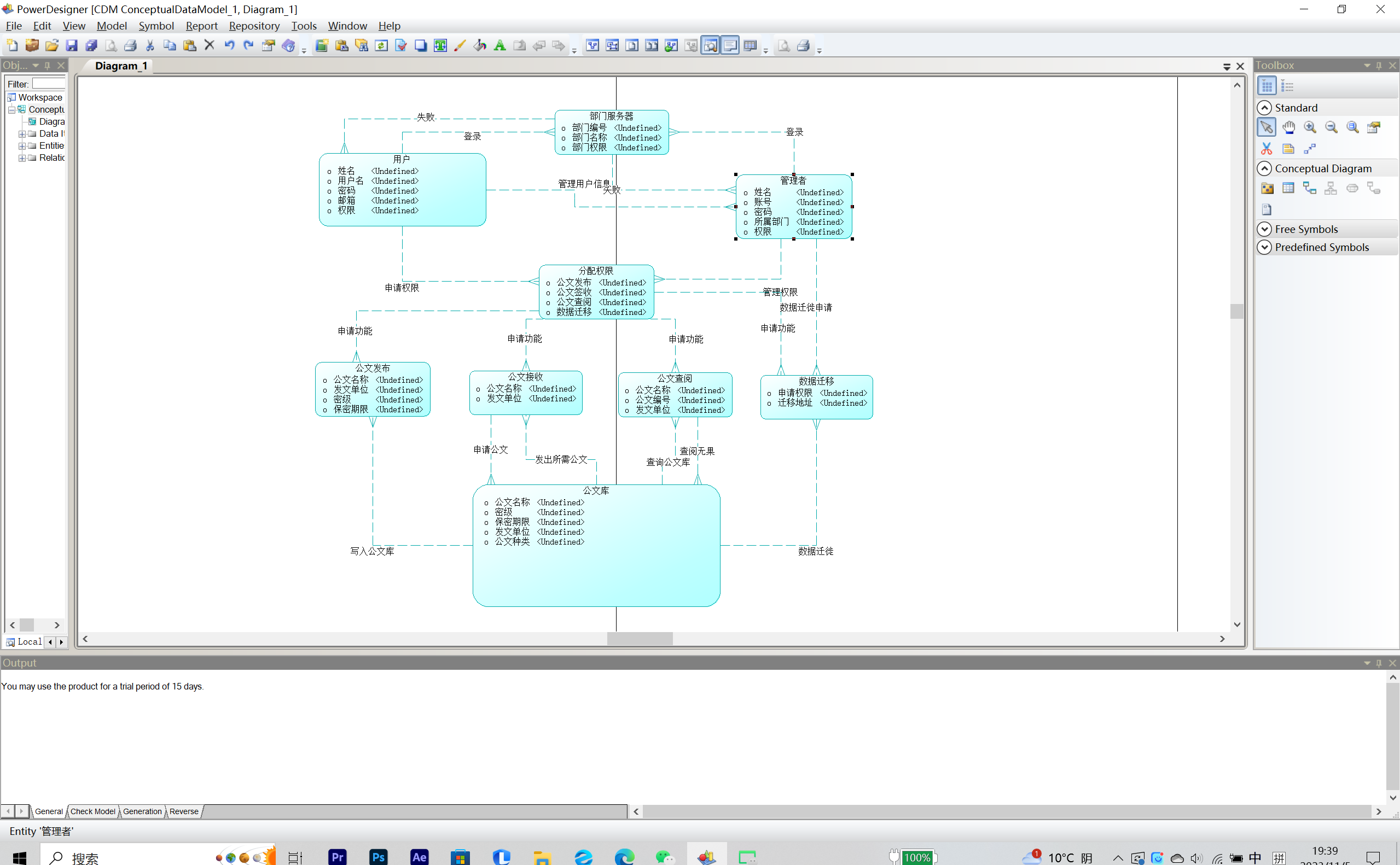Expand the Entities folder in the tree

(x=22, y=146)
